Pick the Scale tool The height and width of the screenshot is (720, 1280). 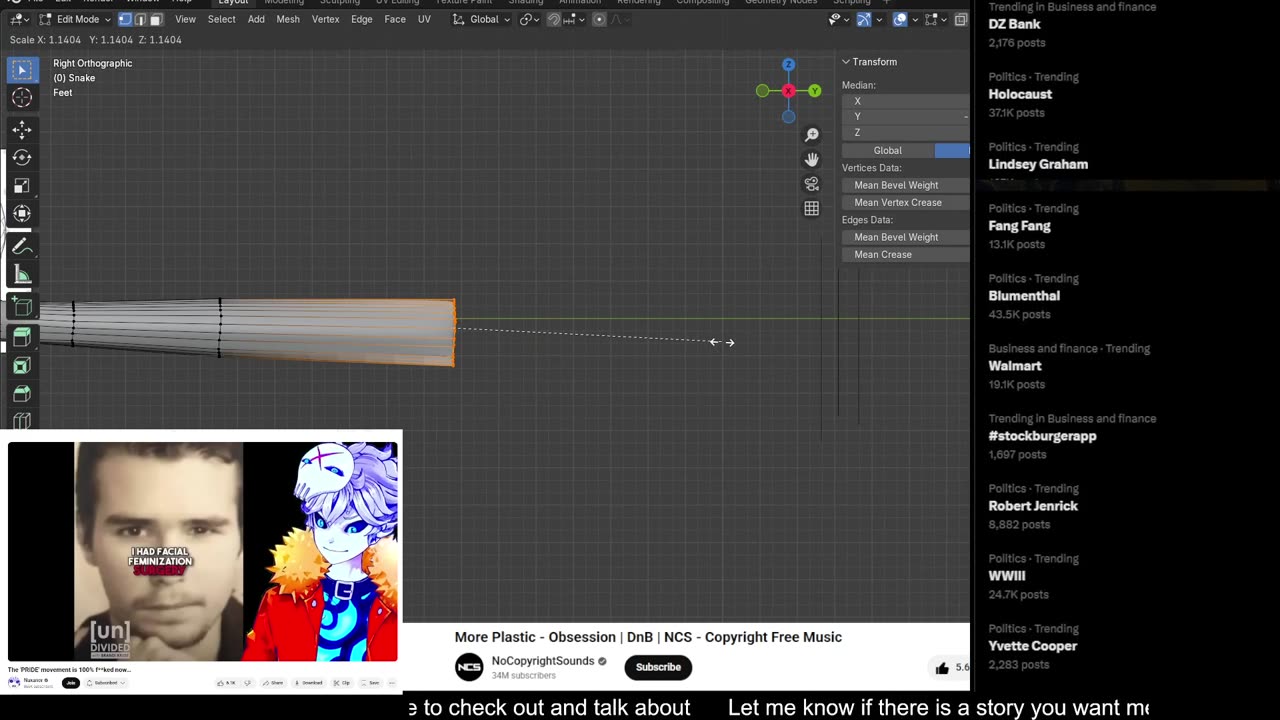point(22,185)
